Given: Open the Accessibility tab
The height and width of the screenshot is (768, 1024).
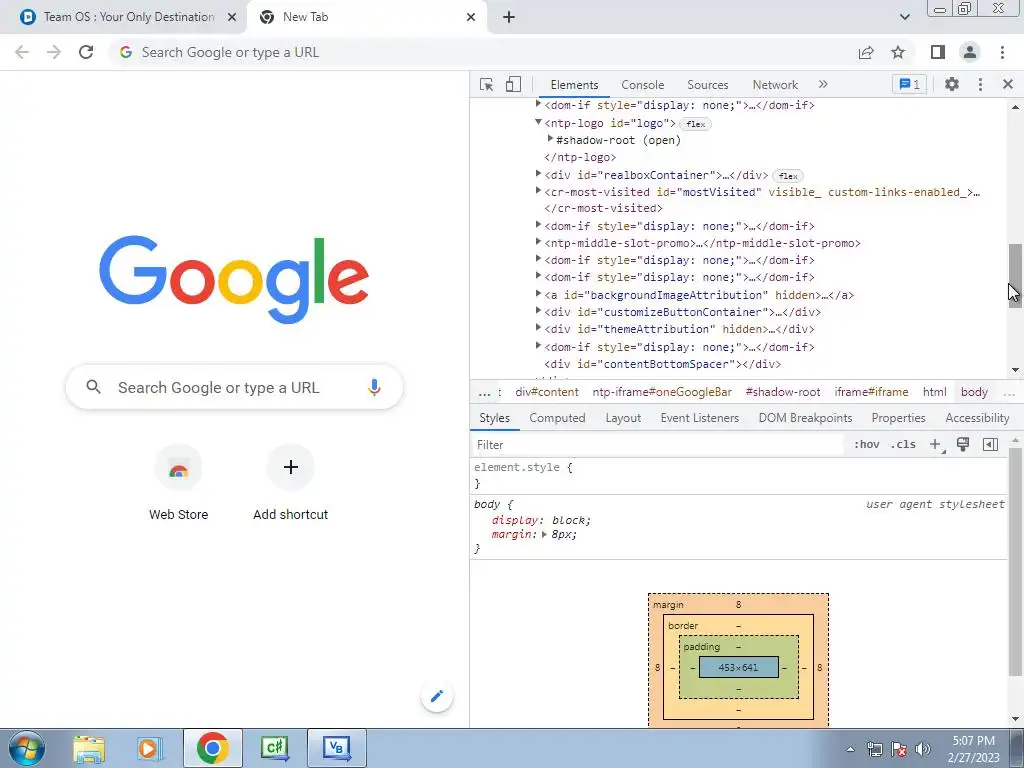Looking at the screenshot, I should pyautogui.click(x=977, y=418).
